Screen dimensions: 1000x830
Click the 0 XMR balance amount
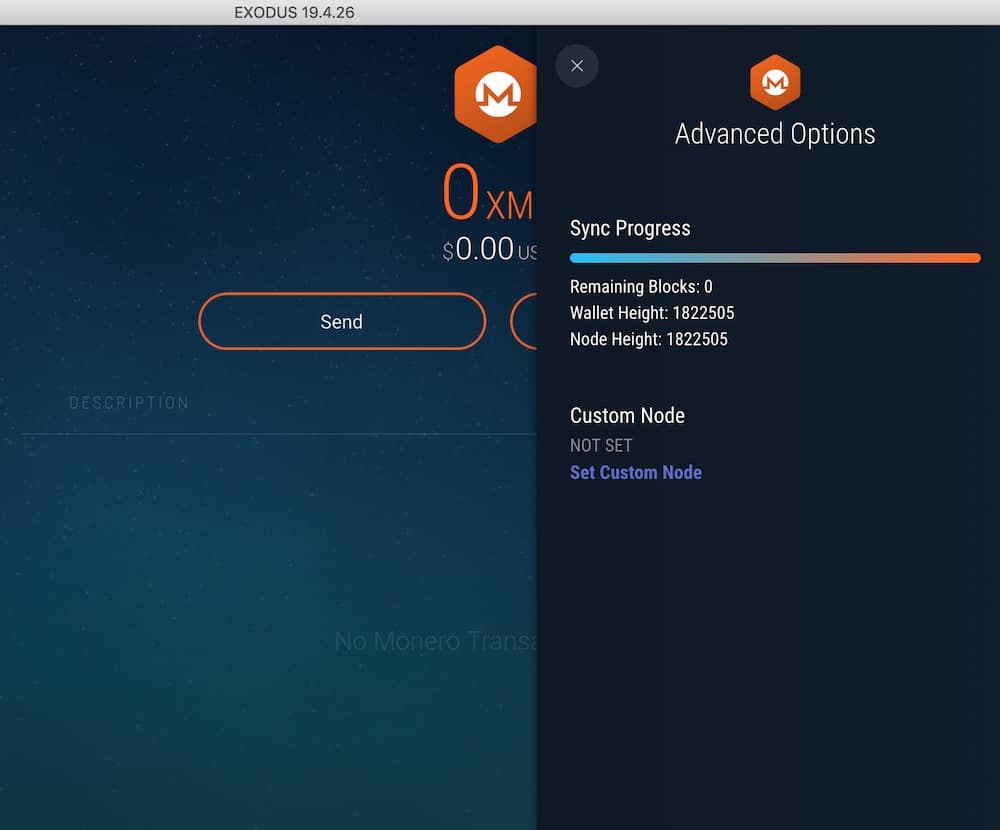[x=488, y=191]
